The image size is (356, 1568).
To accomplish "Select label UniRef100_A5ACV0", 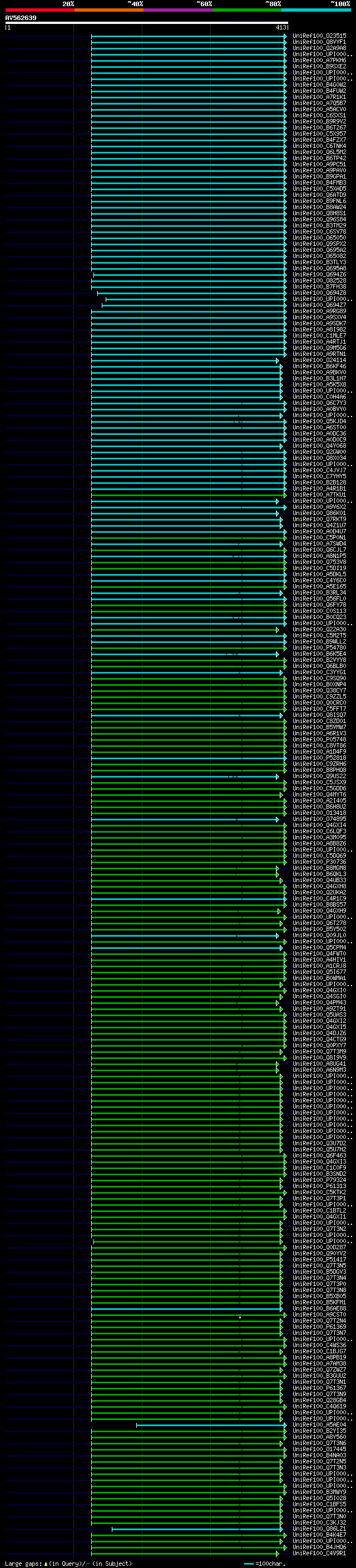I will [319, 109].
